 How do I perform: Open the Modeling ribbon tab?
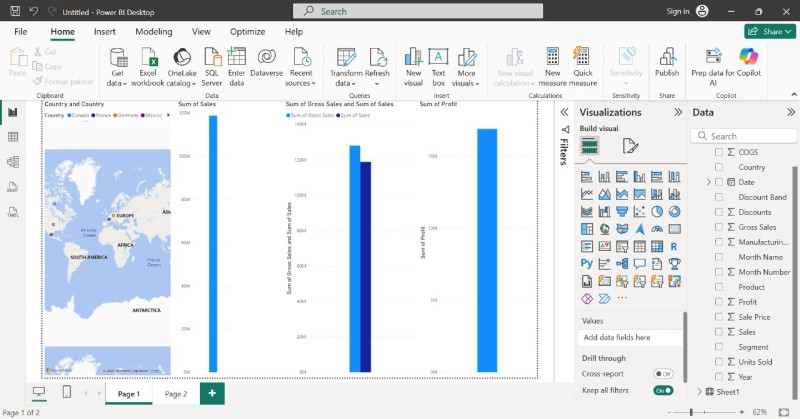153,32
